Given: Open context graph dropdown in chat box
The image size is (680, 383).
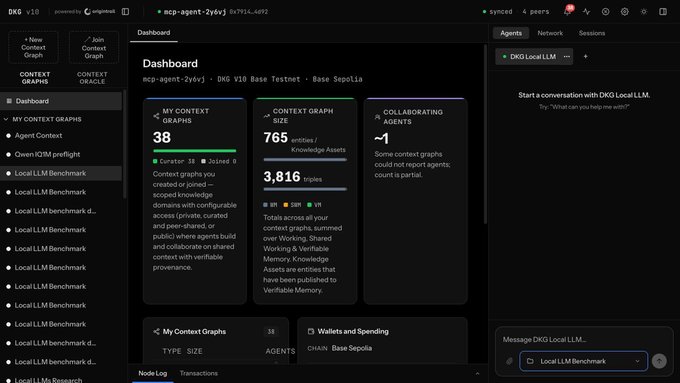Looking at the screenshot, I should (584, 361).
